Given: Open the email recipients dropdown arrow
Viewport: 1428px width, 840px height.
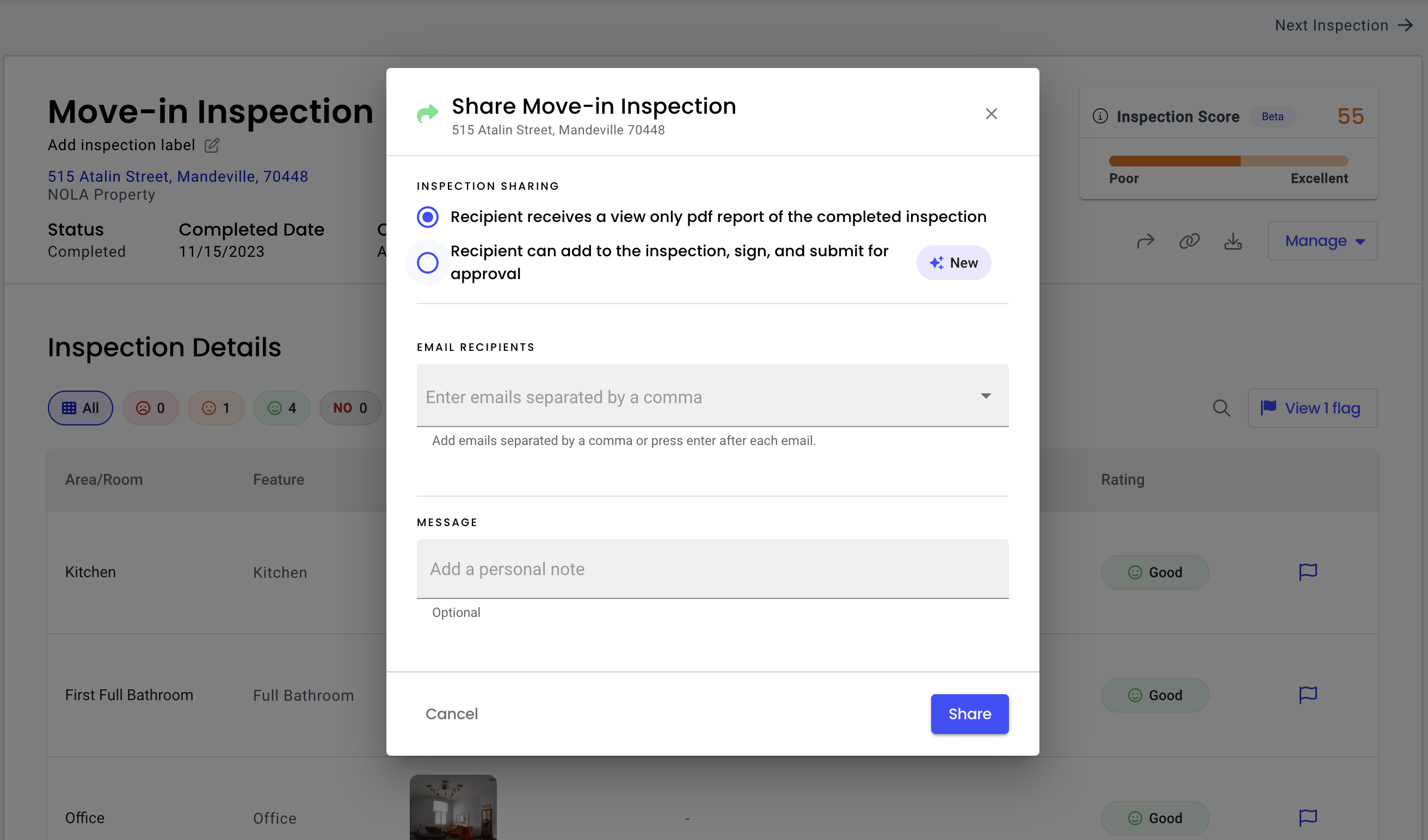Looking at the screenshot, I should pyautogui.click(x=987, y=396).
